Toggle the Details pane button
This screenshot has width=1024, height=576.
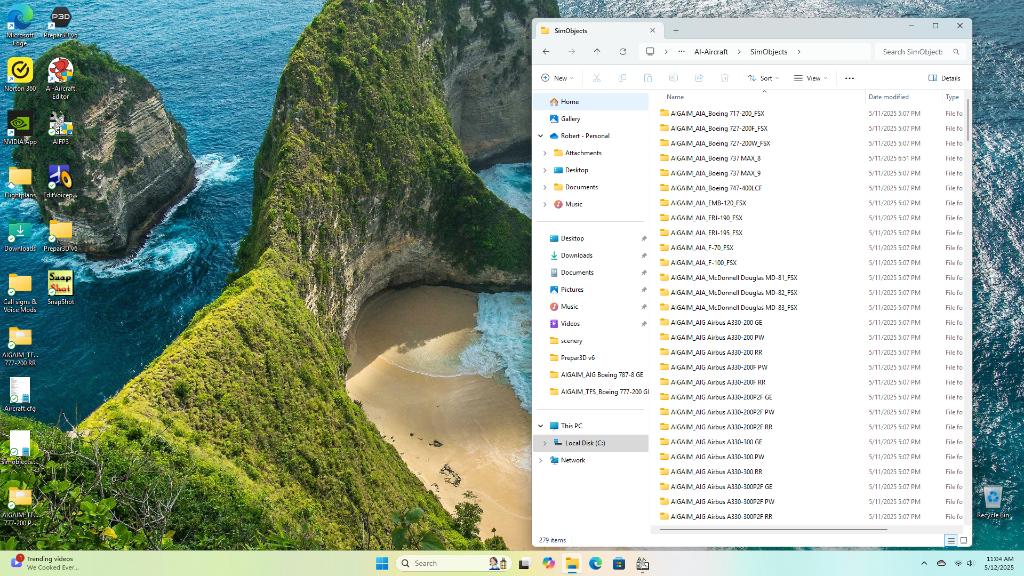click(x=944, y=78)
